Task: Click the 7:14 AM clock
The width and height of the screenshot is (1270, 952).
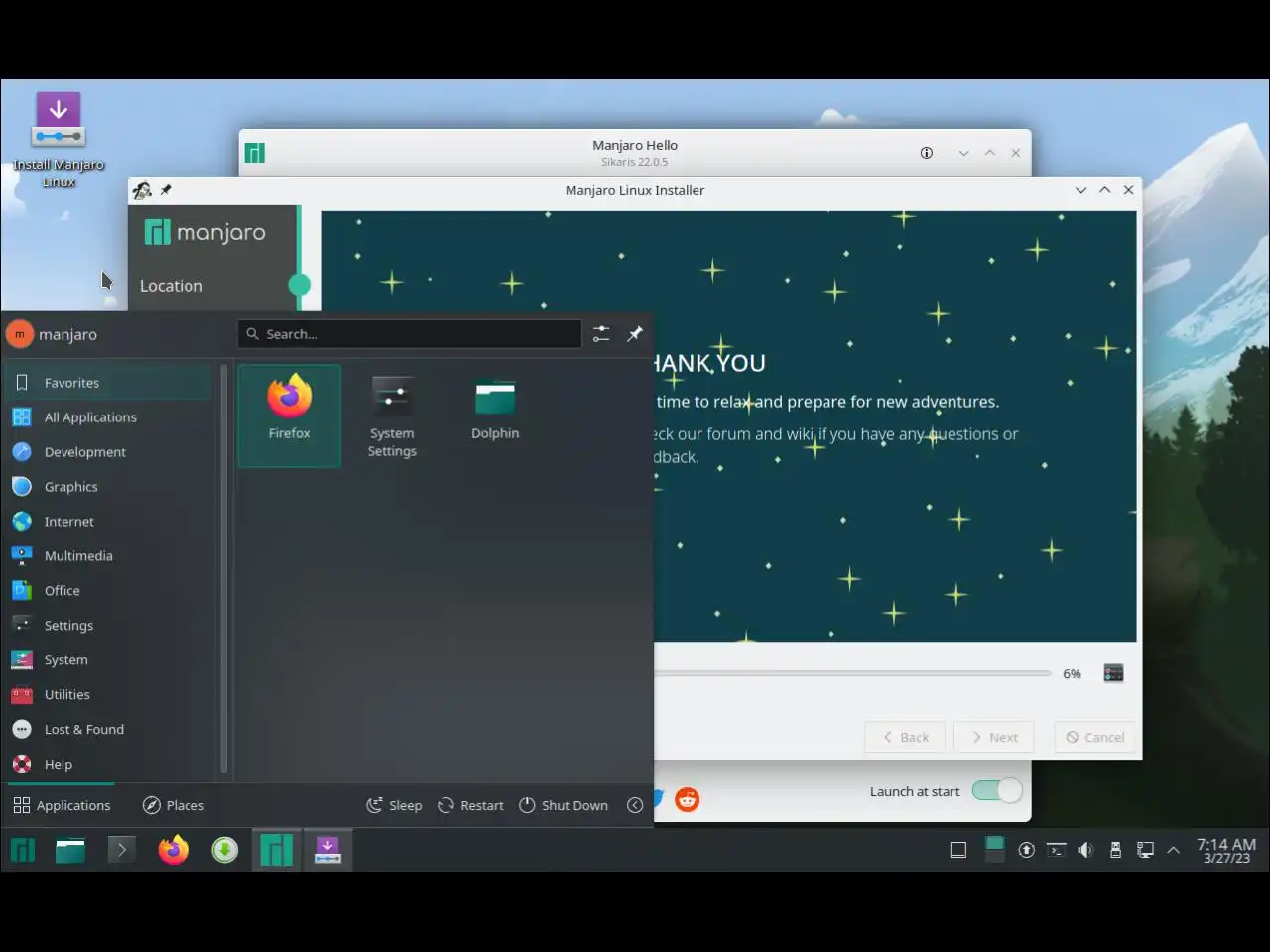Action: [1226, 850]
